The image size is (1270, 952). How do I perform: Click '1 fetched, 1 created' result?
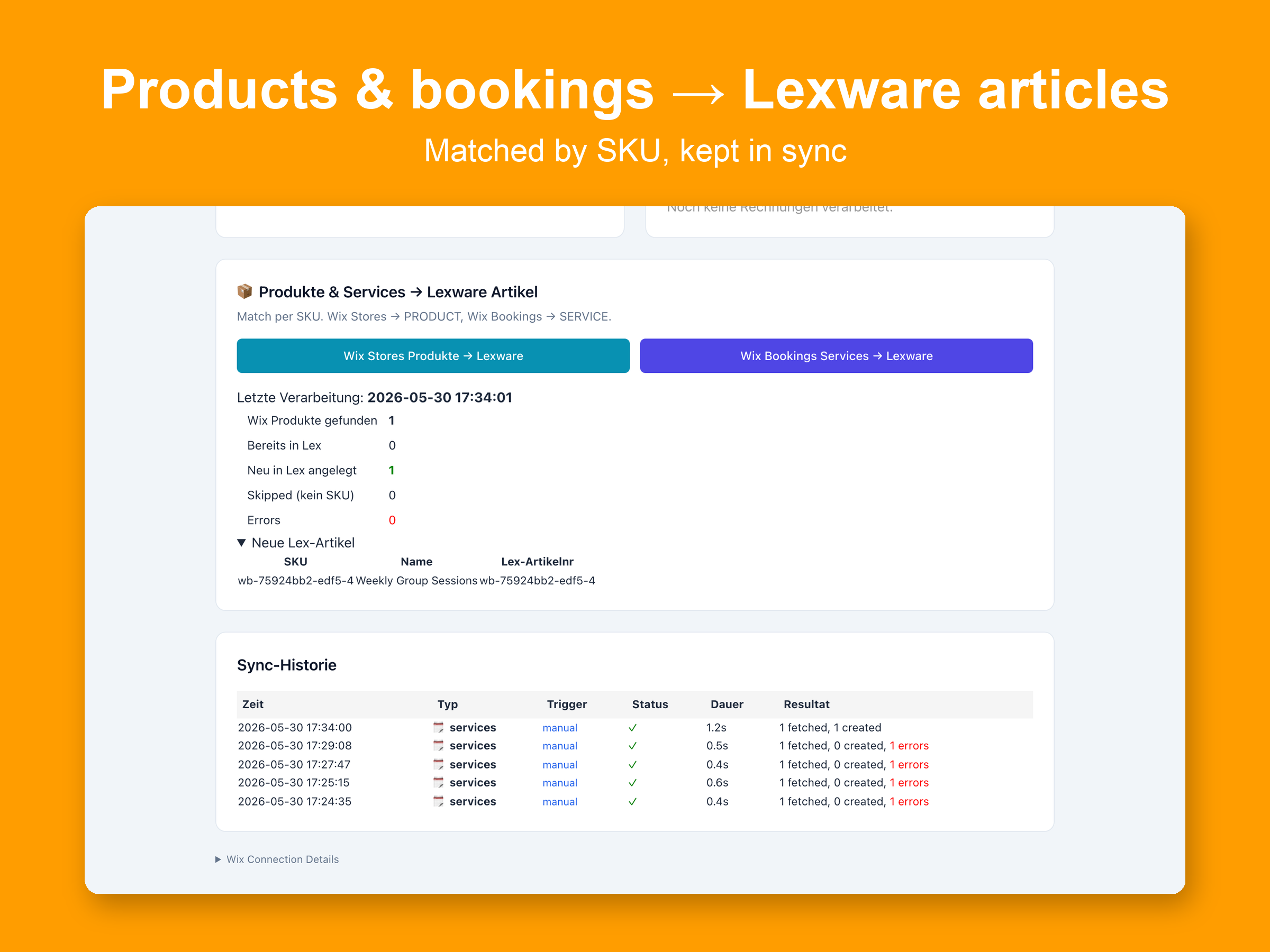(x=830, y=728)
